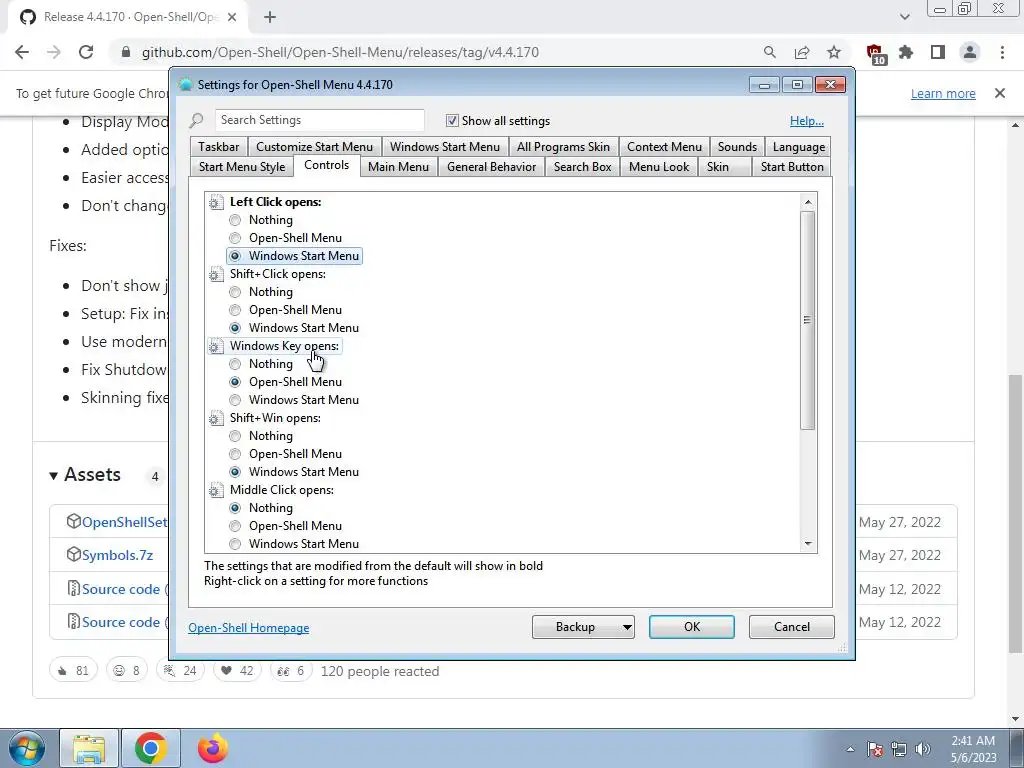Show hidden tray icons arrow
1024x768 pixels.
(850, 749)
